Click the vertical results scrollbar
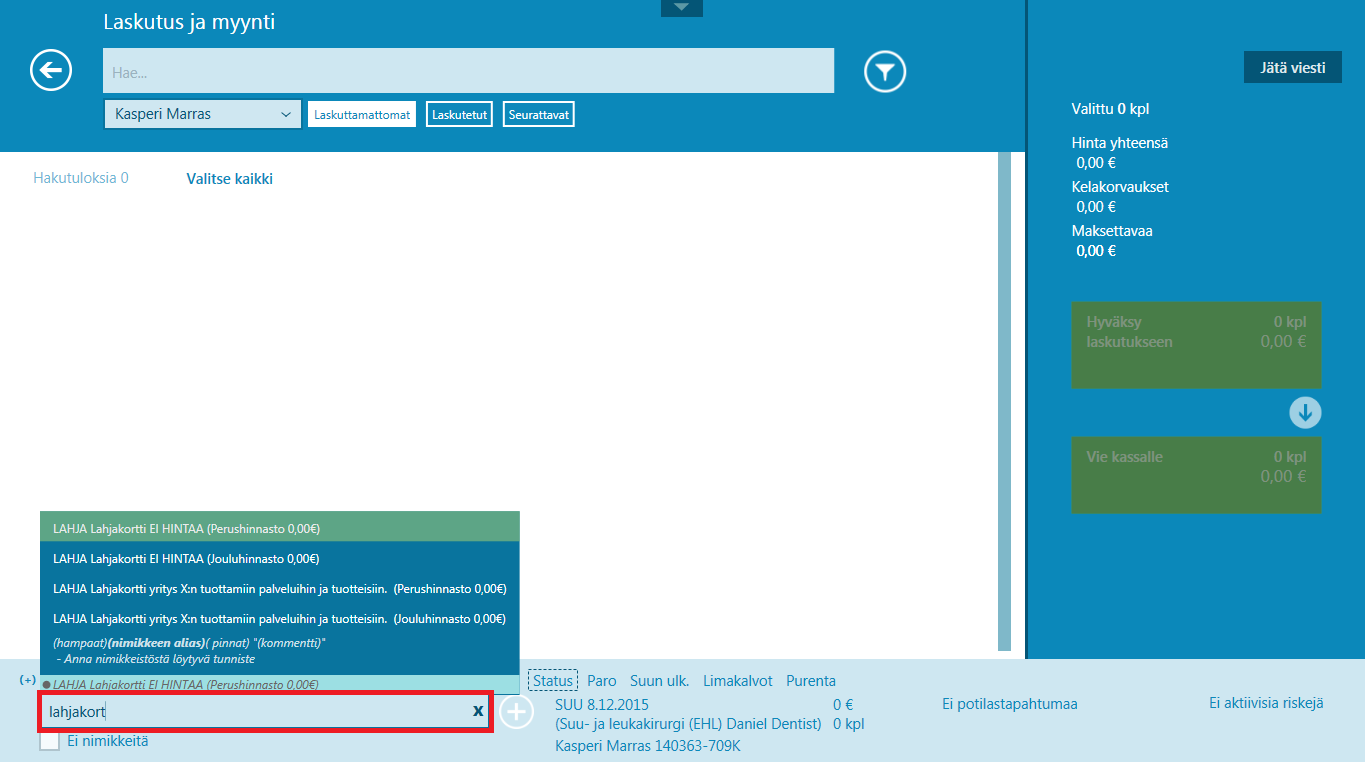 (1004, 400)
